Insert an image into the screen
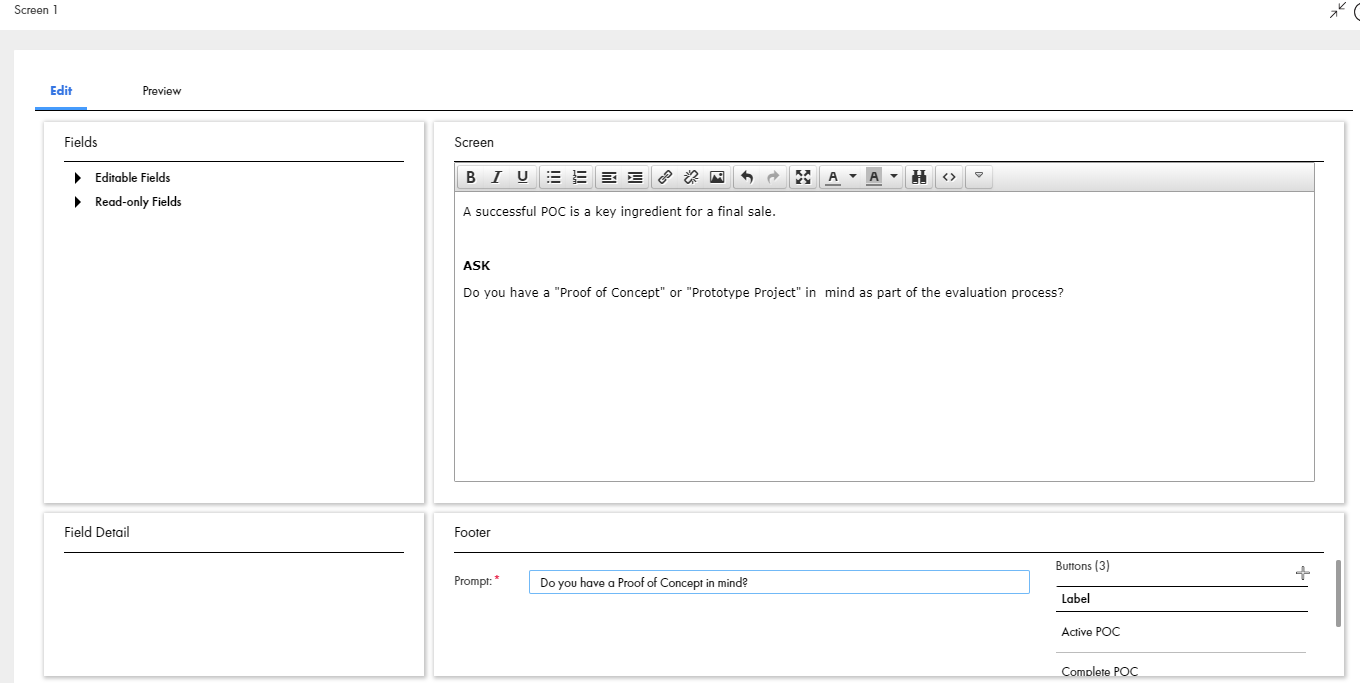Viewport: 1360px width, 683px height. (717, 177)
